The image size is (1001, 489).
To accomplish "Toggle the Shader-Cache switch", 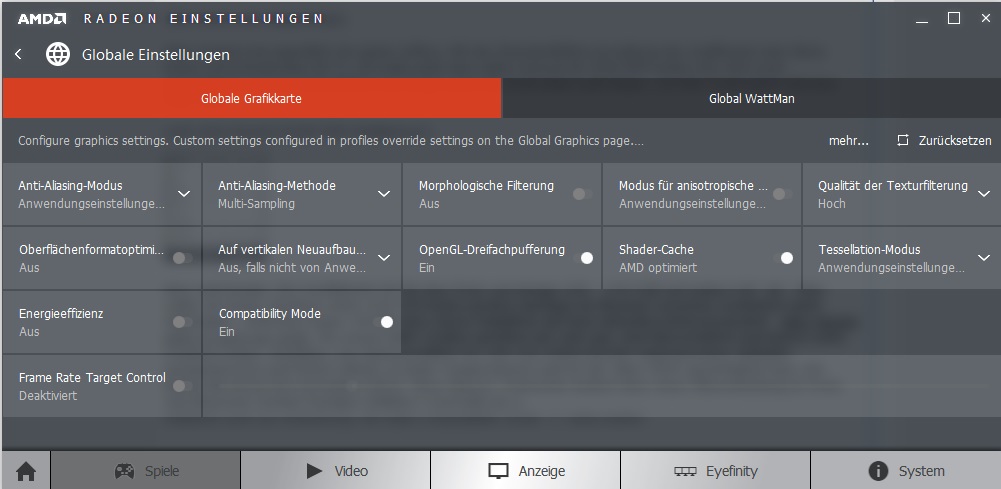I will click(x=783, y=258).
